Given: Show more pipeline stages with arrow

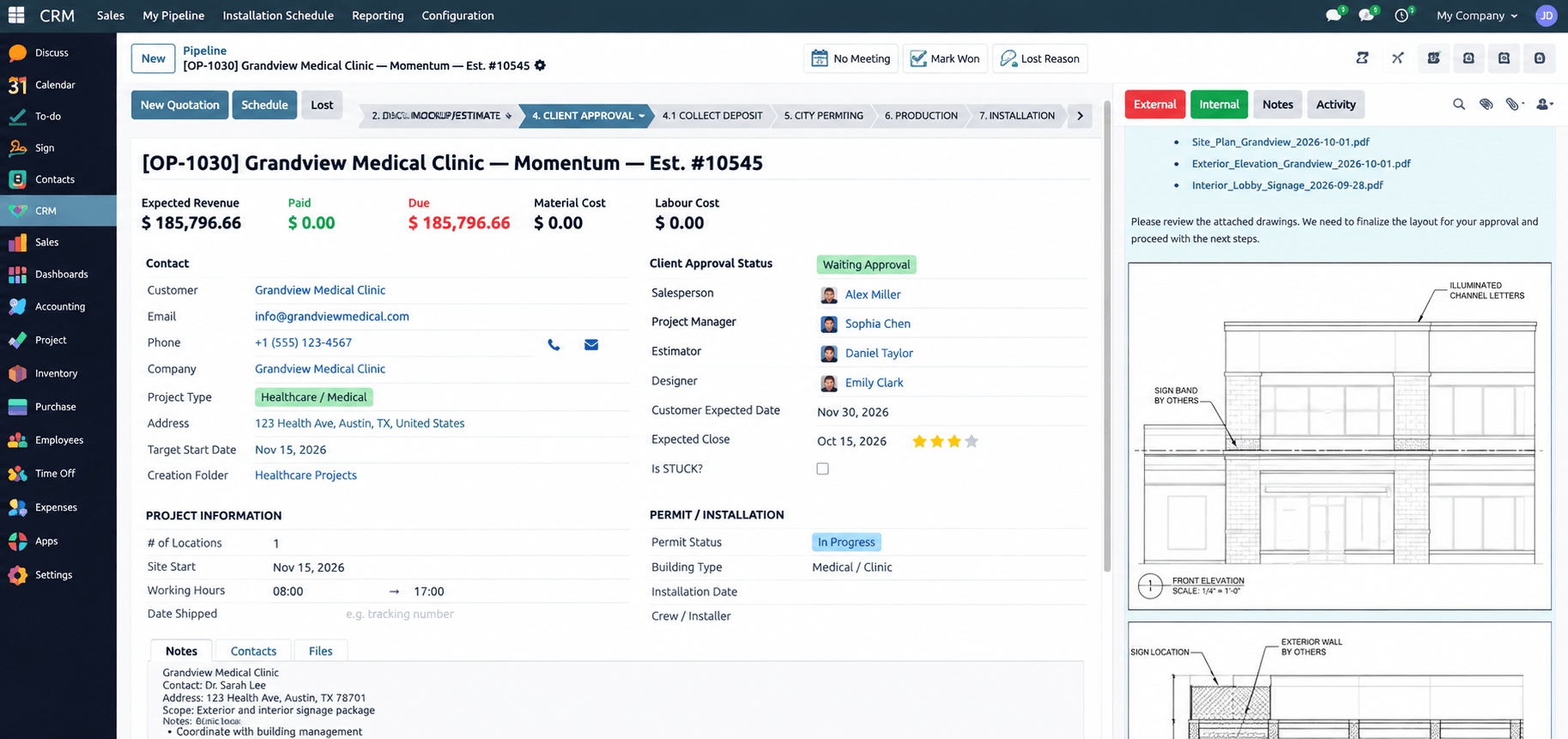Looking at the screenshot, I should pos(1080,116).
